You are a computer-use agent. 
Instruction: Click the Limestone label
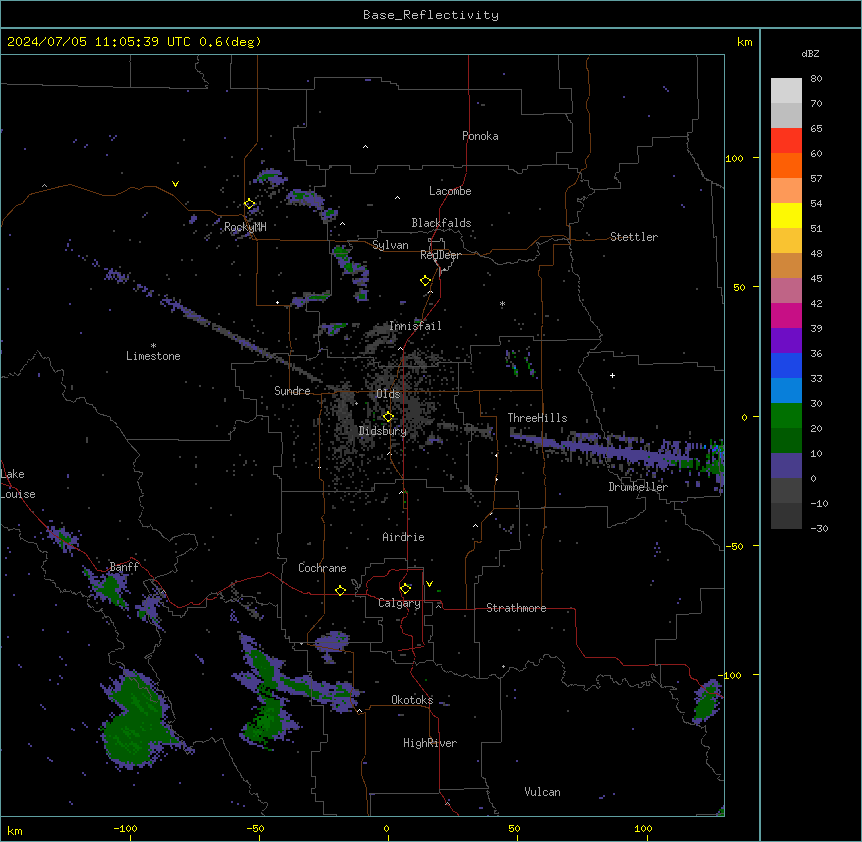pyautogui.click(x=153, y=356)
